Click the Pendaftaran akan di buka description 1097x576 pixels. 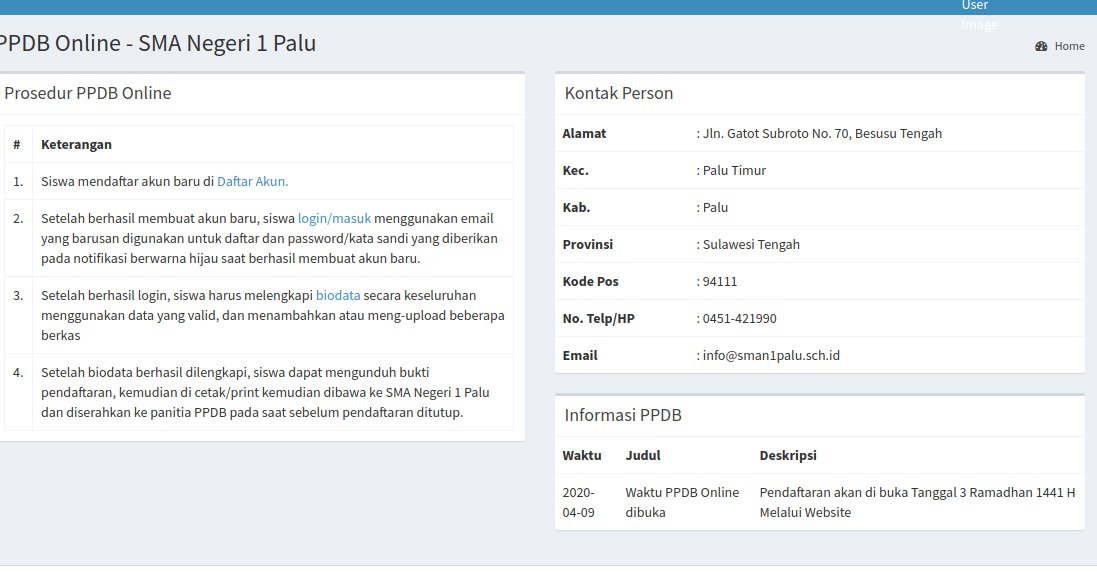pos(917,503)
